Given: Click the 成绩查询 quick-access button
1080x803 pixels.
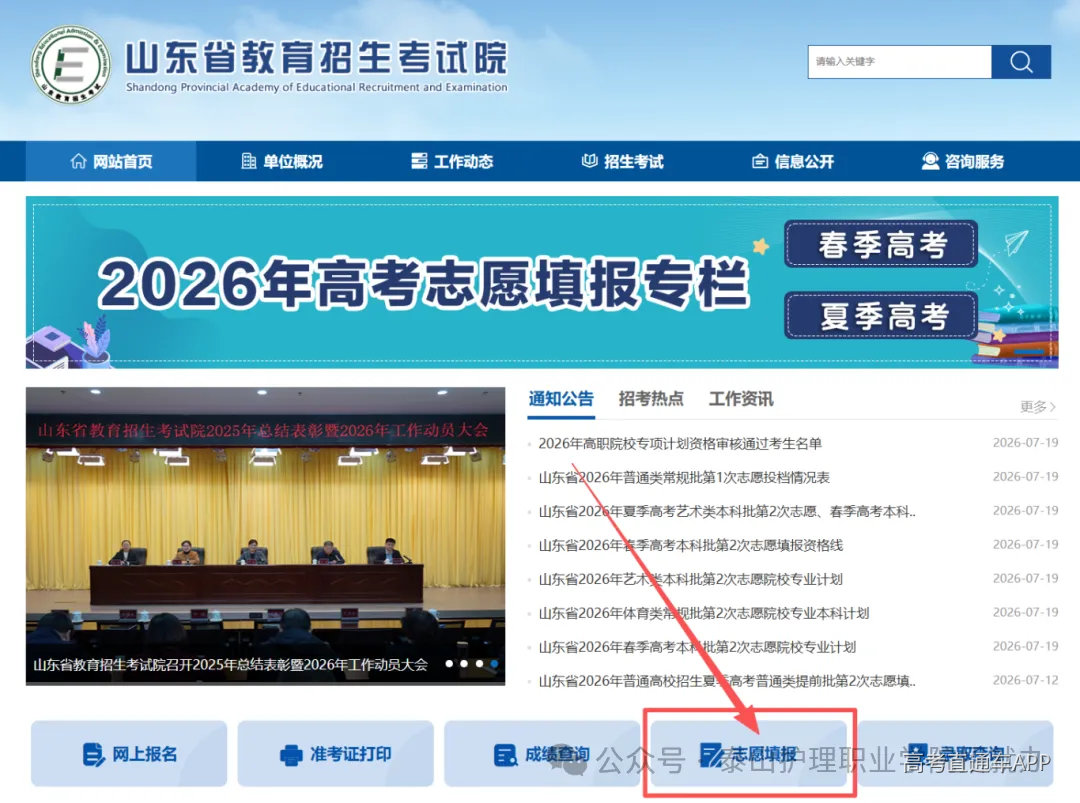Looking at the screenshot, I should coord(542,754).
